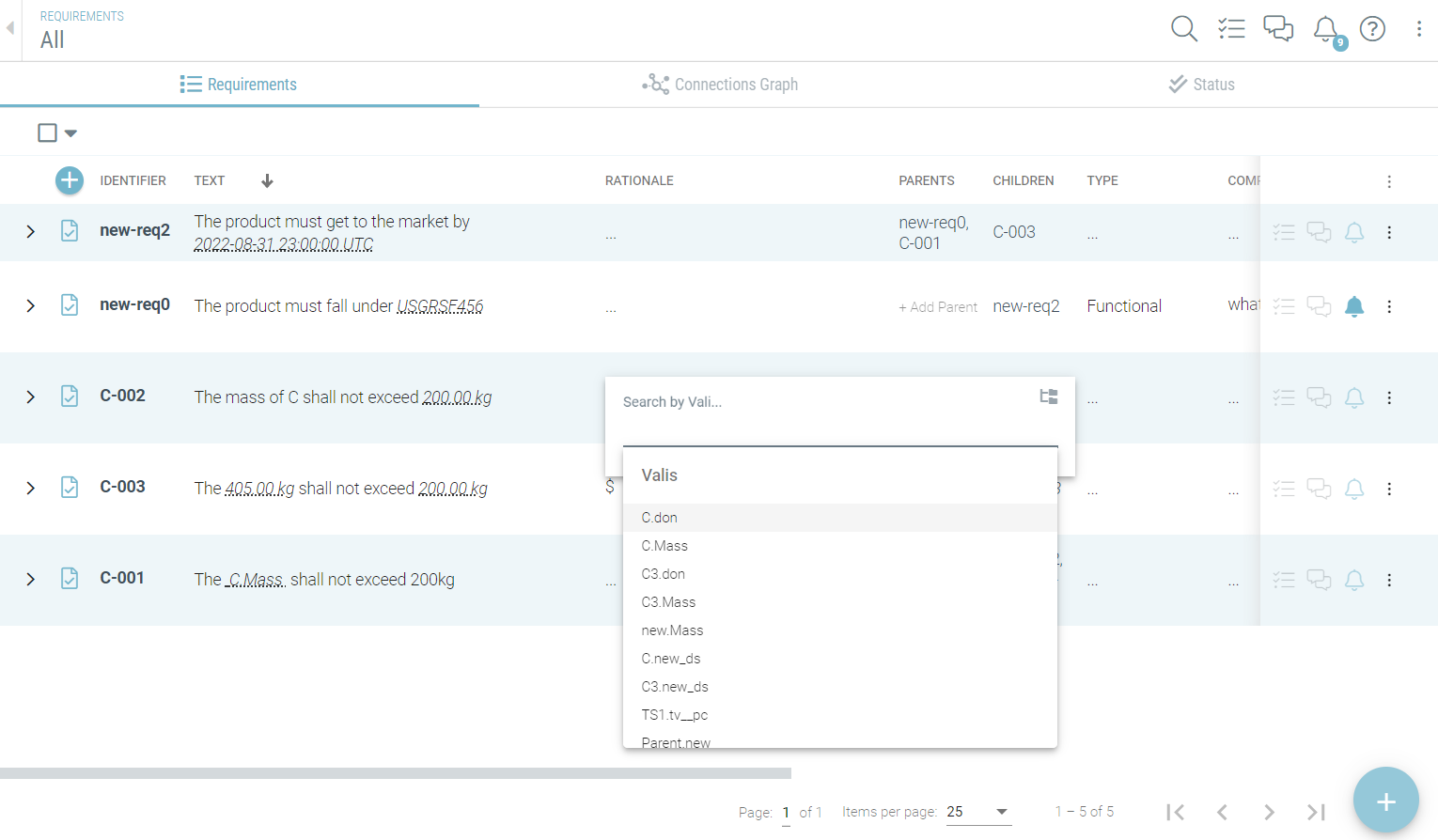Expand the C-002 row
Viewport: 1438px width, 840px height.
point(30,397)
